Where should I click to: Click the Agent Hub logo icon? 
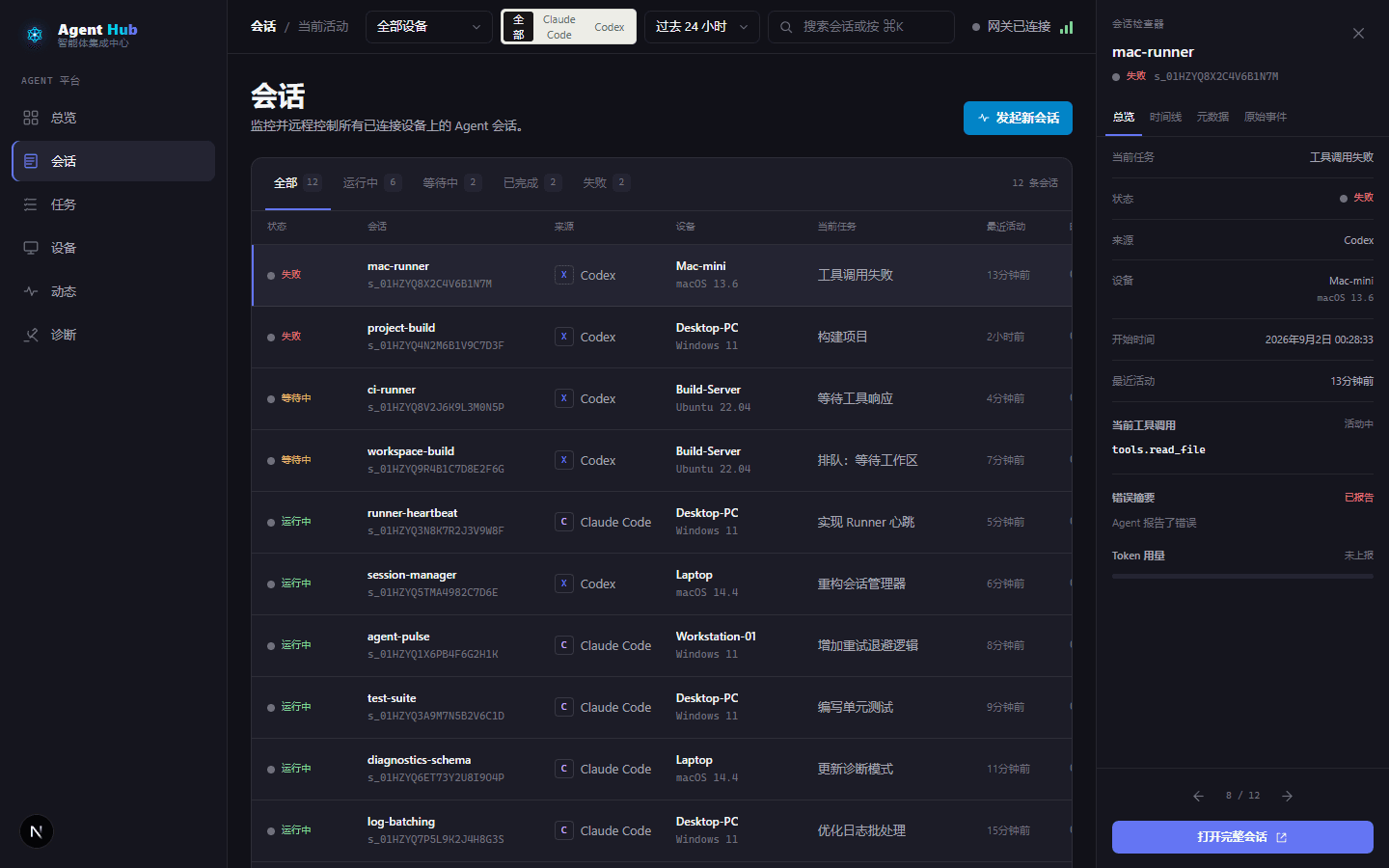click(35, 35)
